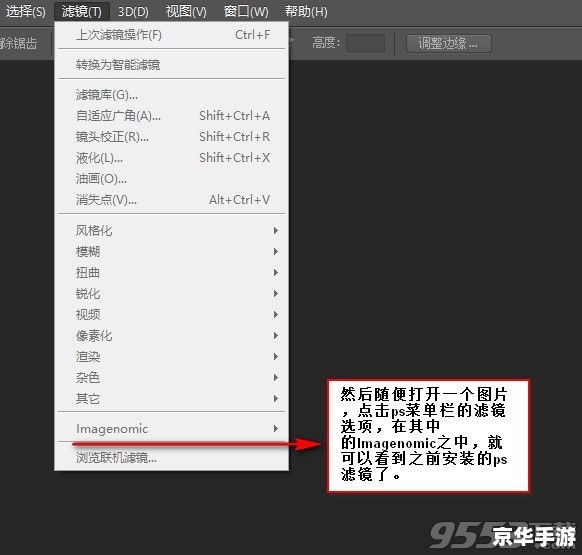Open the 视图(V) menu

click(186, 12)
